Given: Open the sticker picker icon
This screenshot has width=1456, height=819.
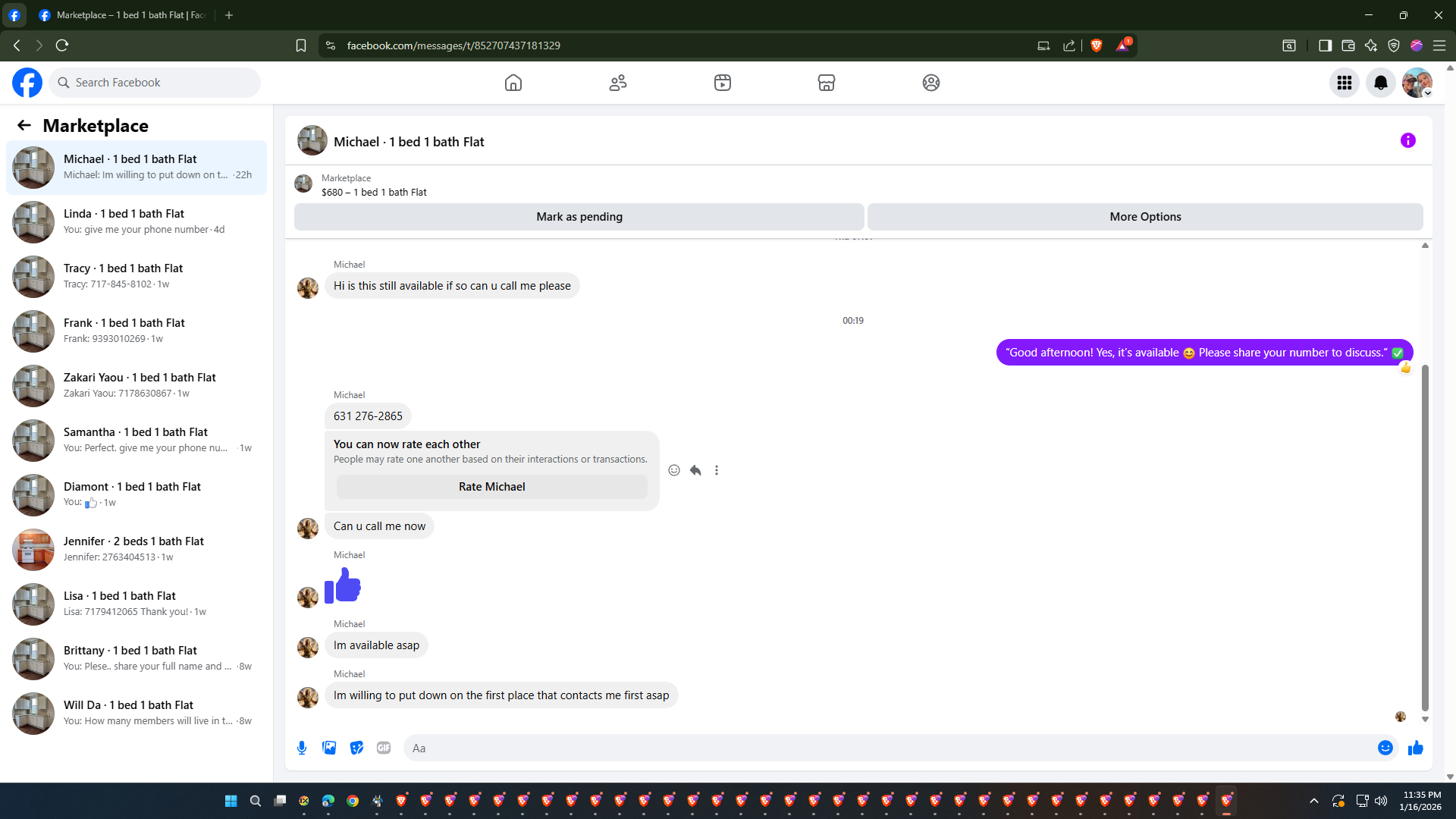Looking at the screenshot, I should (x=356, y=748).
